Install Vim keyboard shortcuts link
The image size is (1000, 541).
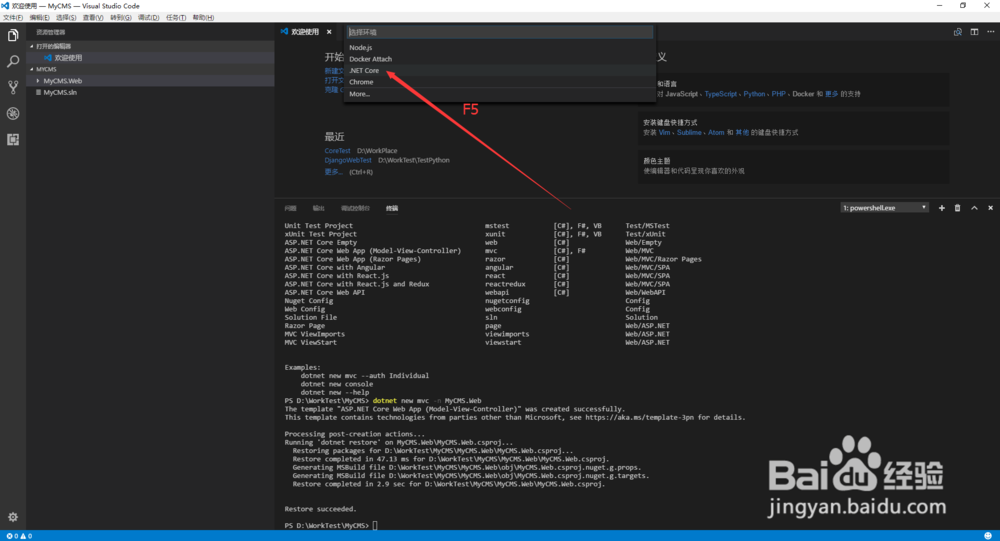(x=665, y=133)
